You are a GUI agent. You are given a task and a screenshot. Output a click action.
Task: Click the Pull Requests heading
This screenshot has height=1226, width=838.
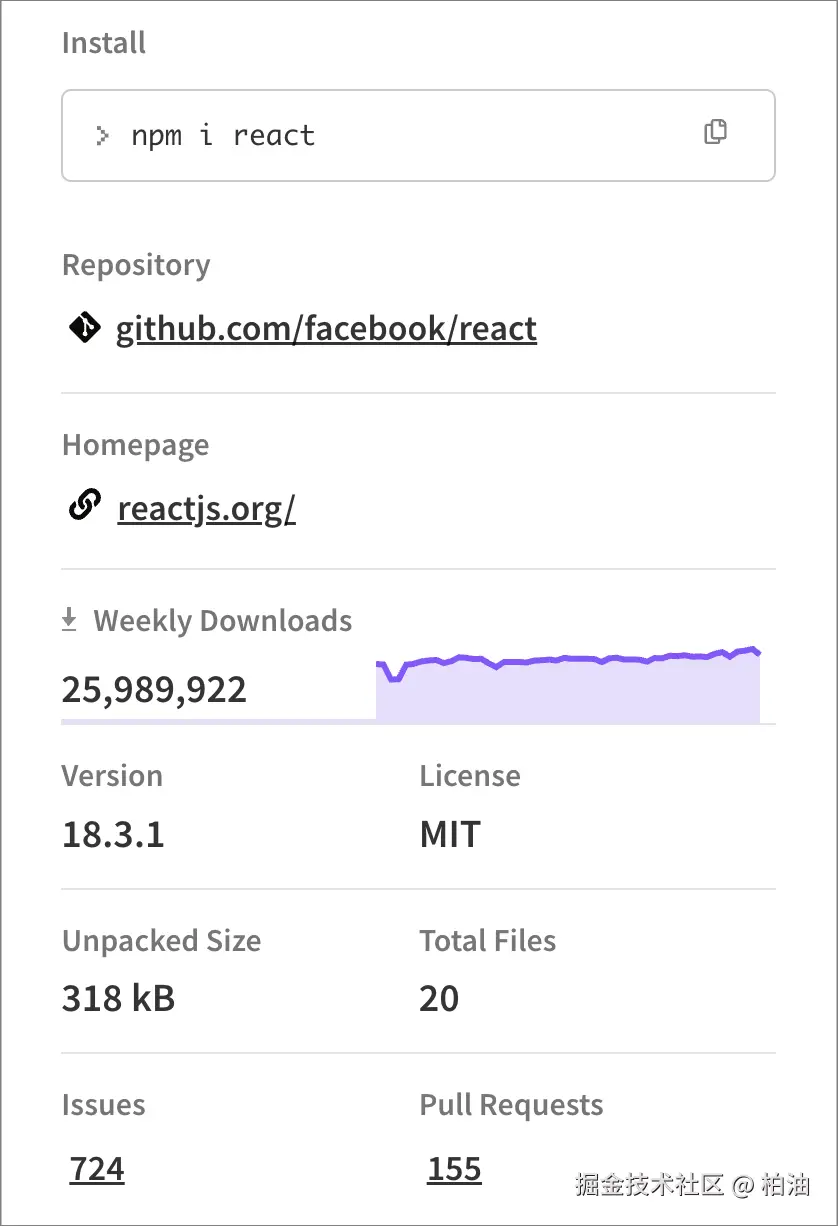coord(511,1105)
